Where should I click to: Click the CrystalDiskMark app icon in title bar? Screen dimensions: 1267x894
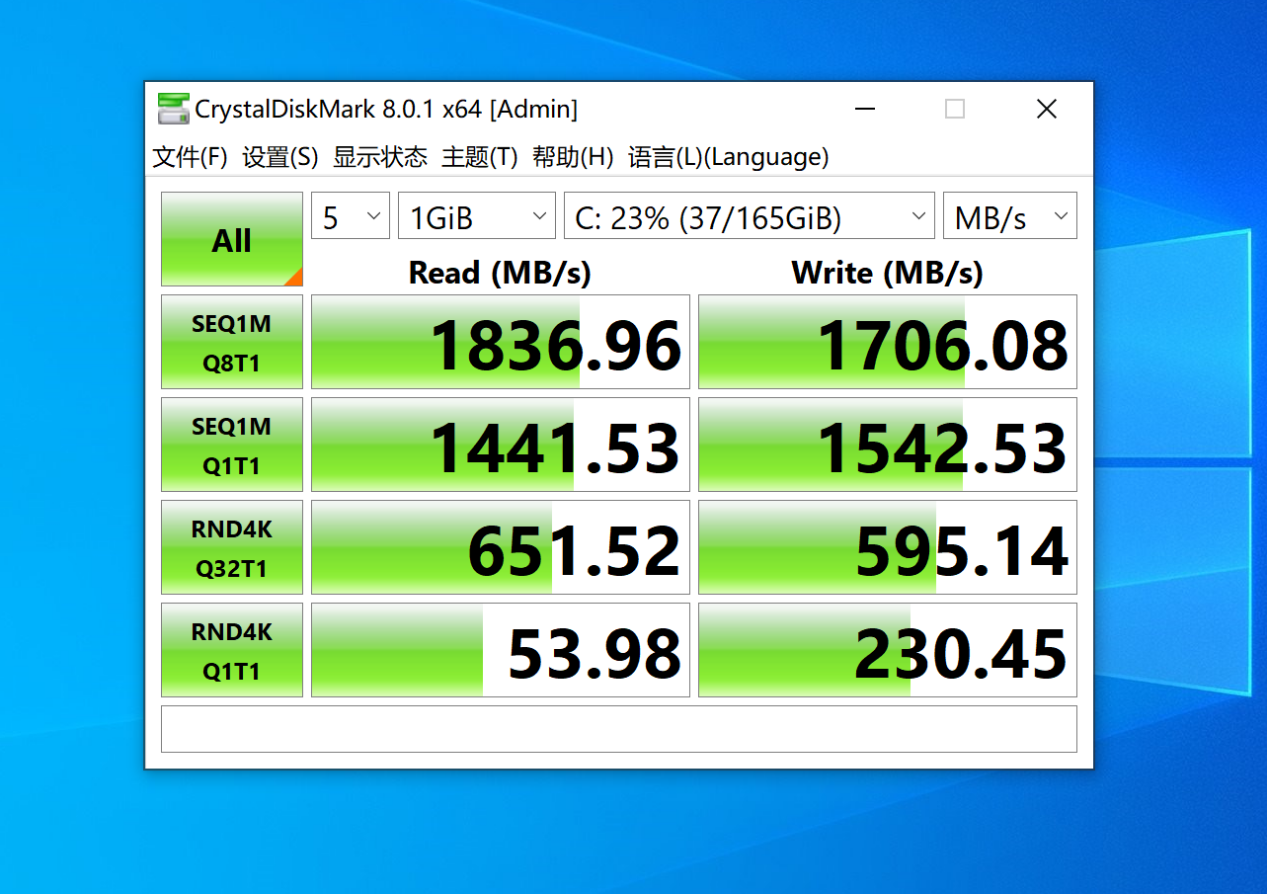tap(173, 109)
